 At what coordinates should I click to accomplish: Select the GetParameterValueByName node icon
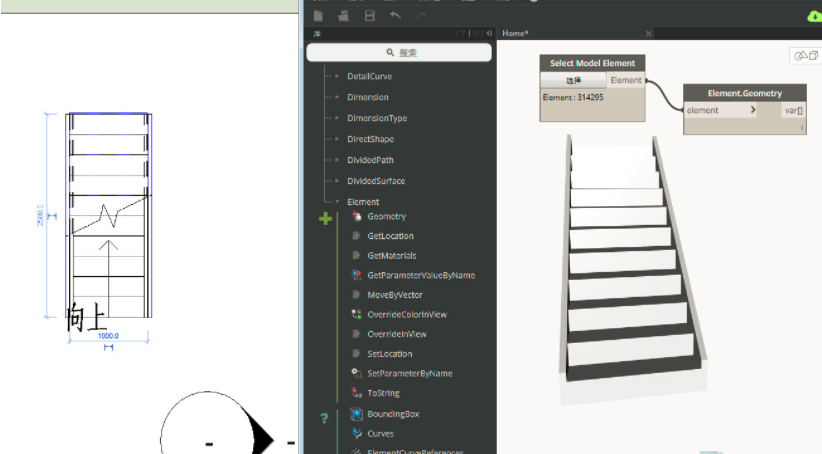[x=356, y=275]
